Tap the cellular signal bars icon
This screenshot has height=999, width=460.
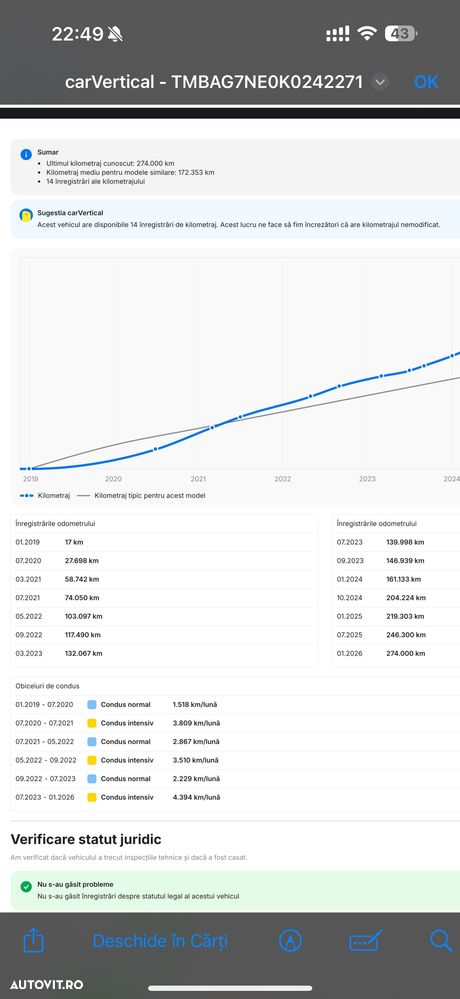[x=337, y=34]
